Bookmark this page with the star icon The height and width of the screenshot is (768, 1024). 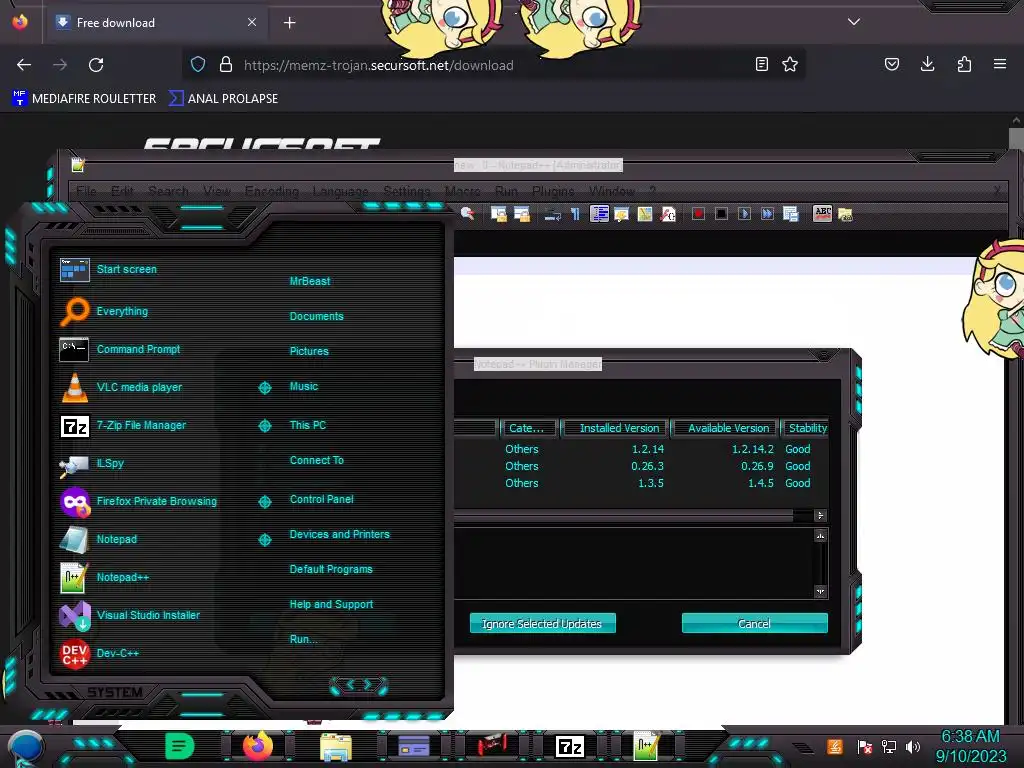[790, 64]
